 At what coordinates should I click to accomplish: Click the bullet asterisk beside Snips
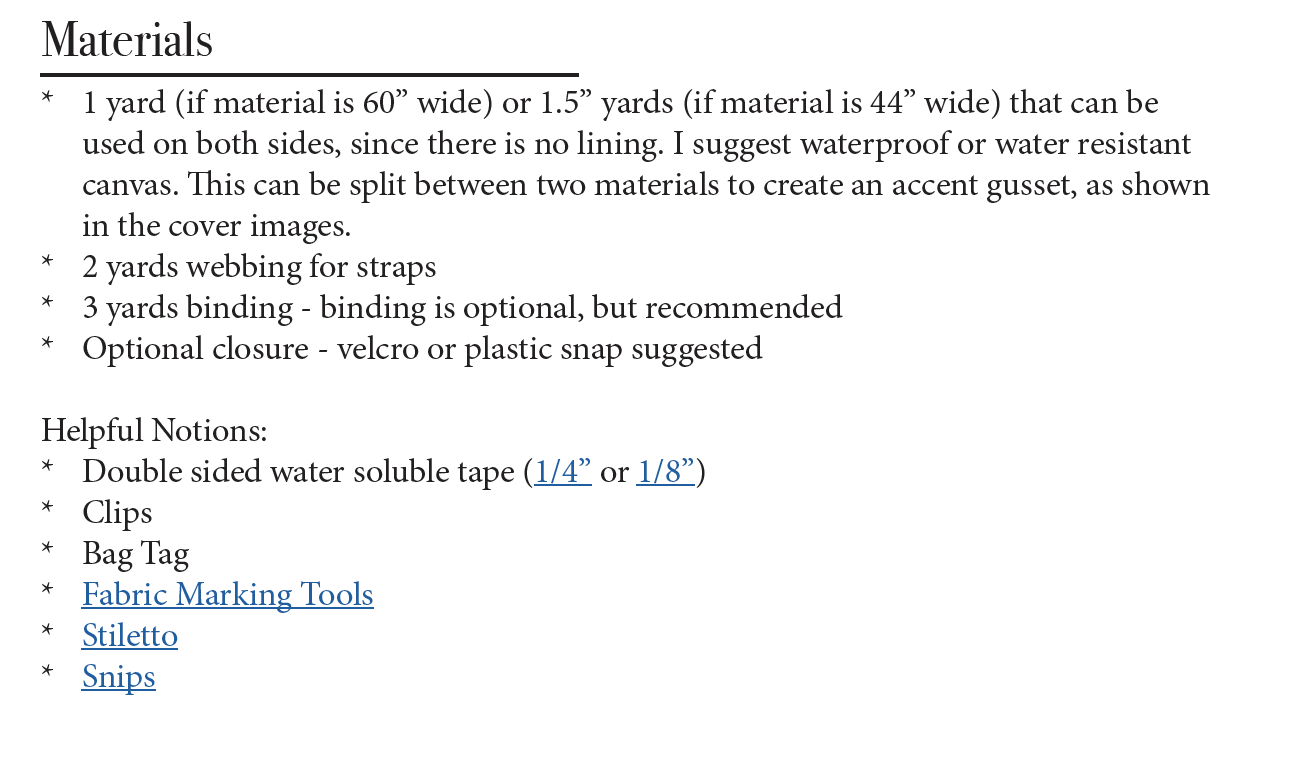point(47,673)
